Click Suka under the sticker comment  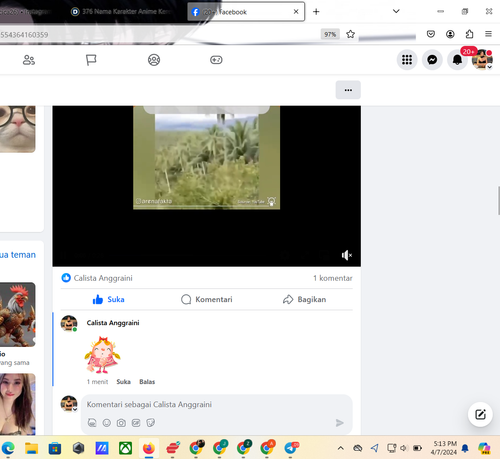[123, 382]
